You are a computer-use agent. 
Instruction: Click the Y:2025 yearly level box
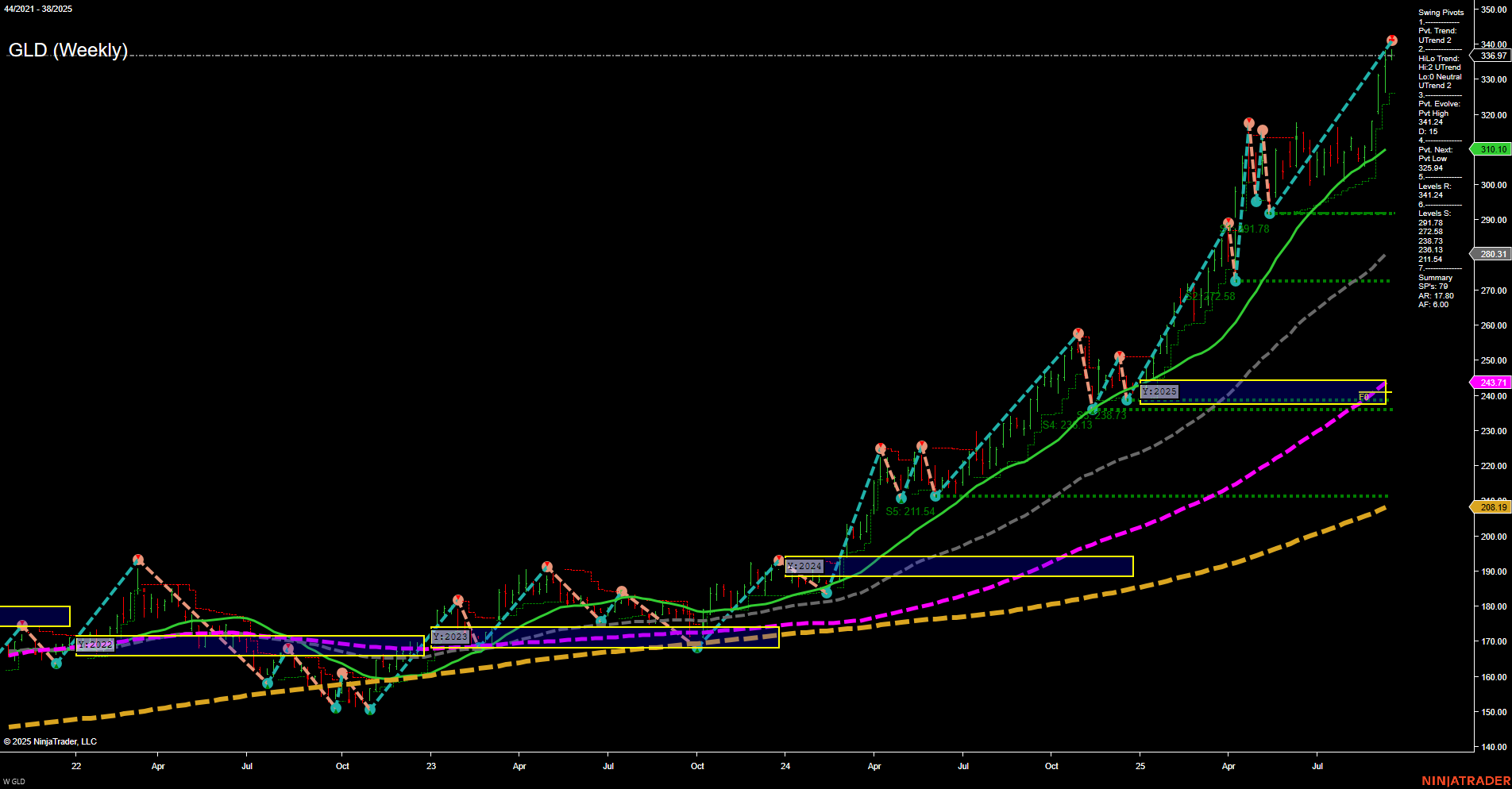[x=1160, y=391]
